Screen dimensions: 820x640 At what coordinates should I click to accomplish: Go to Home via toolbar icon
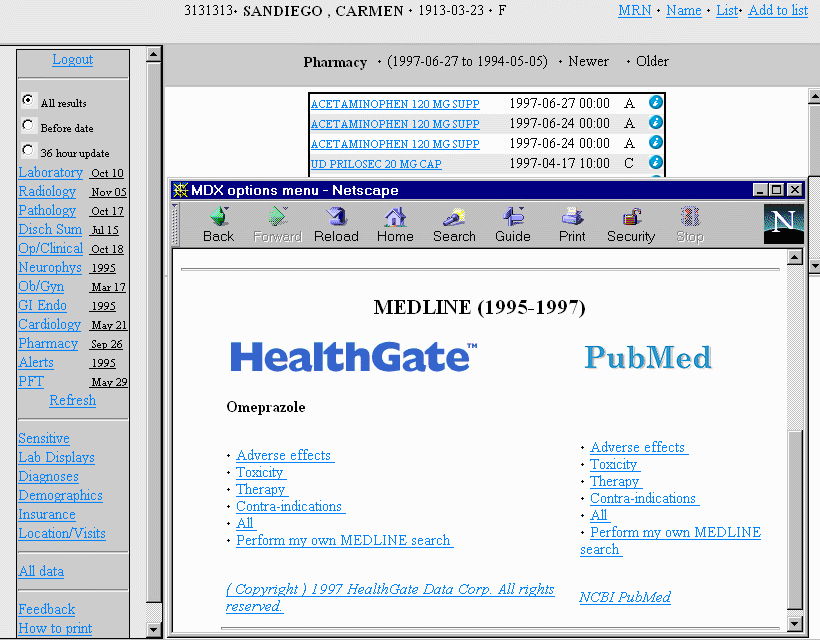[x=395, y=224]
